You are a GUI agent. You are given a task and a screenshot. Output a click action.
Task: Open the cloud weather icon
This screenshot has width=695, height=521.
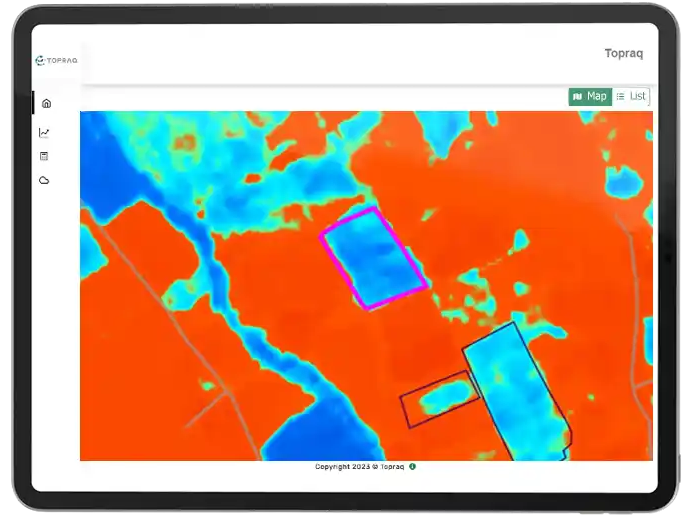click(x=45, y=181)
